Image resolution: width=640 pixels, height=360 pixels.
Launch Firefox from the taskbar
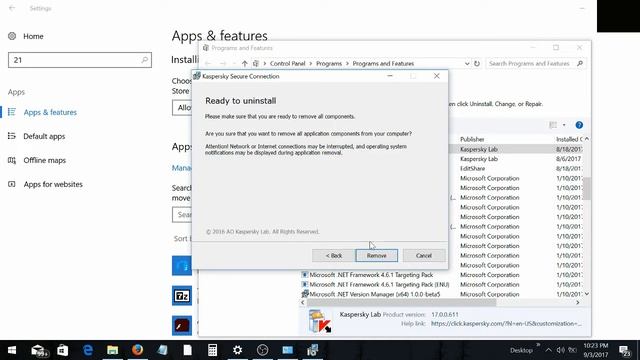click(138, 350)
